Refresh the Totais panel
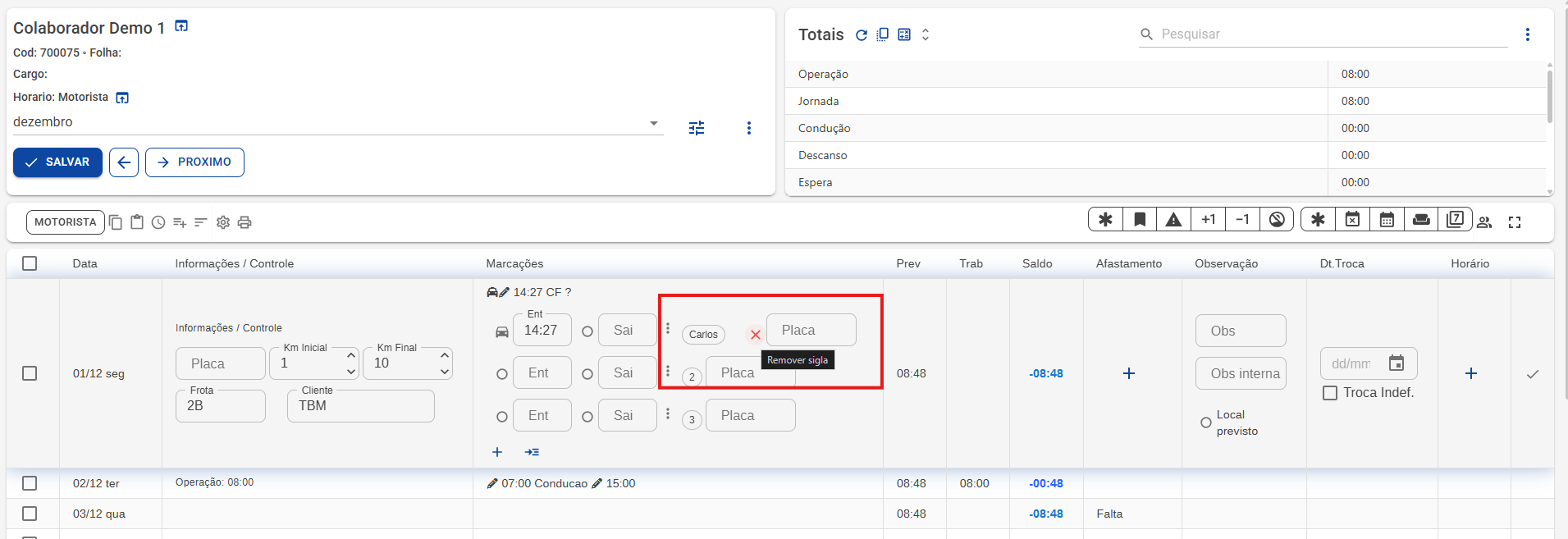This screenshot has width=1568, height=539. (862, 34)
